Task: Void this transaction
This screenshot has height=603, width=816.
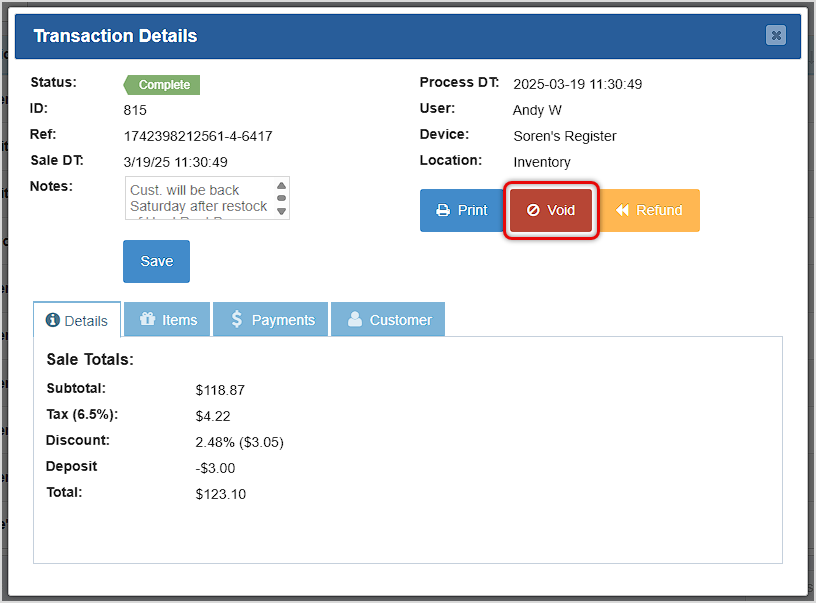Action: [551, 210]
